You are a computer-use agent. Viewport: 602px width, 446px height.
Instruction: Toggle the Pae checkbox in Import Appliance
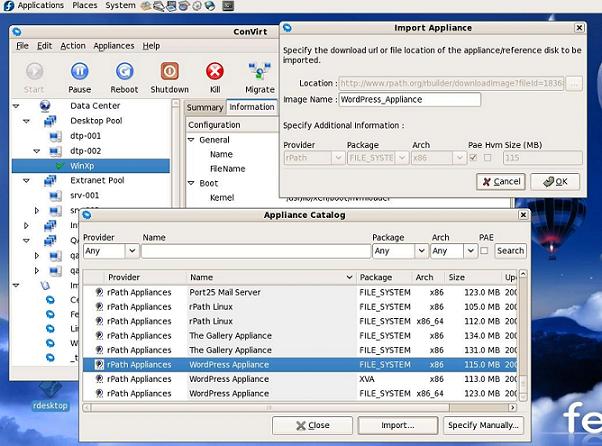(474, 158)
